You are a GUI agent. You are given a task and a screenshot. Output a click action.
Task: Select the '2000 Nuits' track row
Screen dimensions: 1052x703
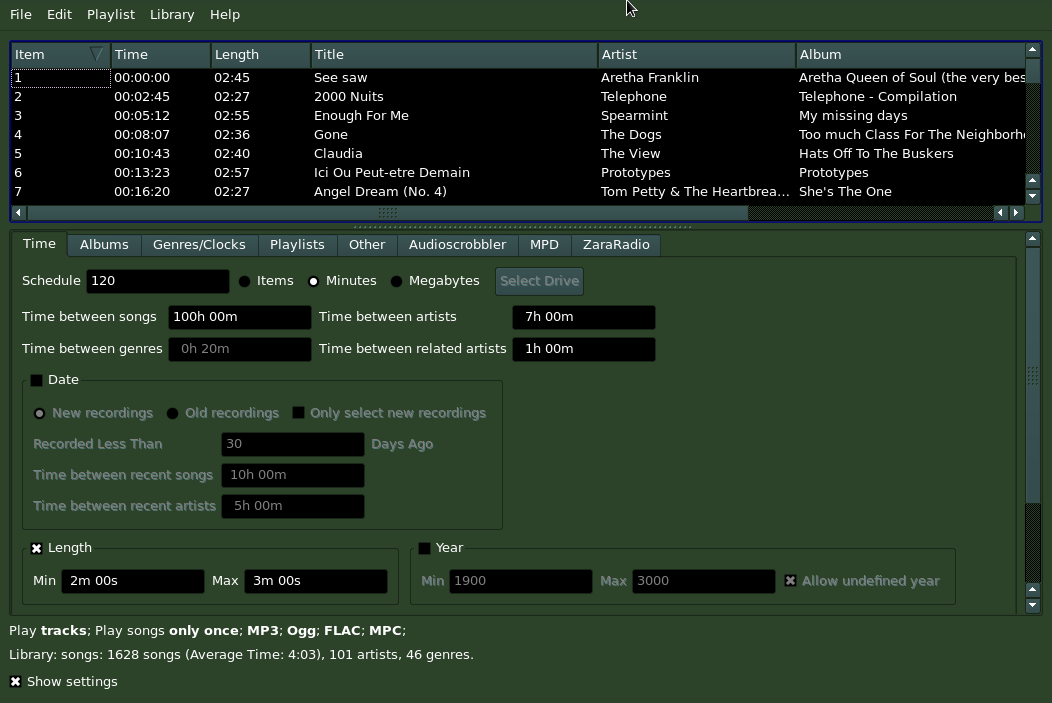tap(518, 97)
